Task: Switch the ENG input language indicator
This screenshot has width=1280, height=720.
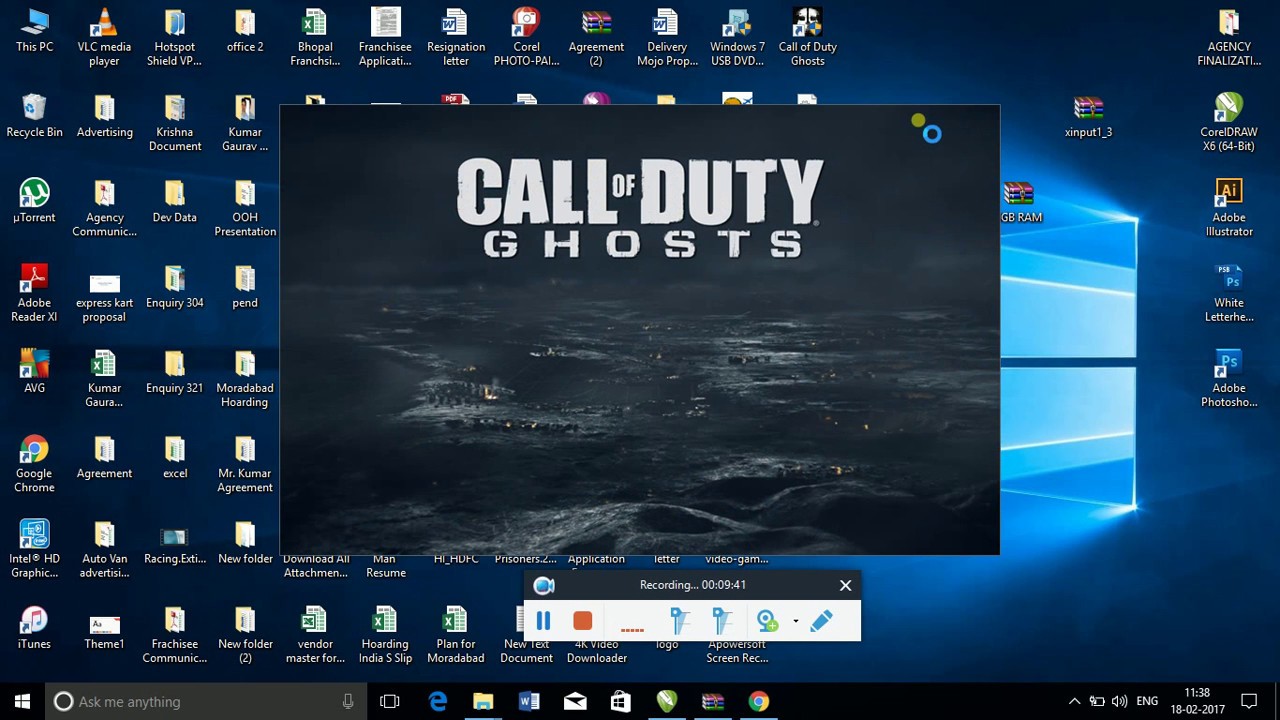Action: (1147, 701)
